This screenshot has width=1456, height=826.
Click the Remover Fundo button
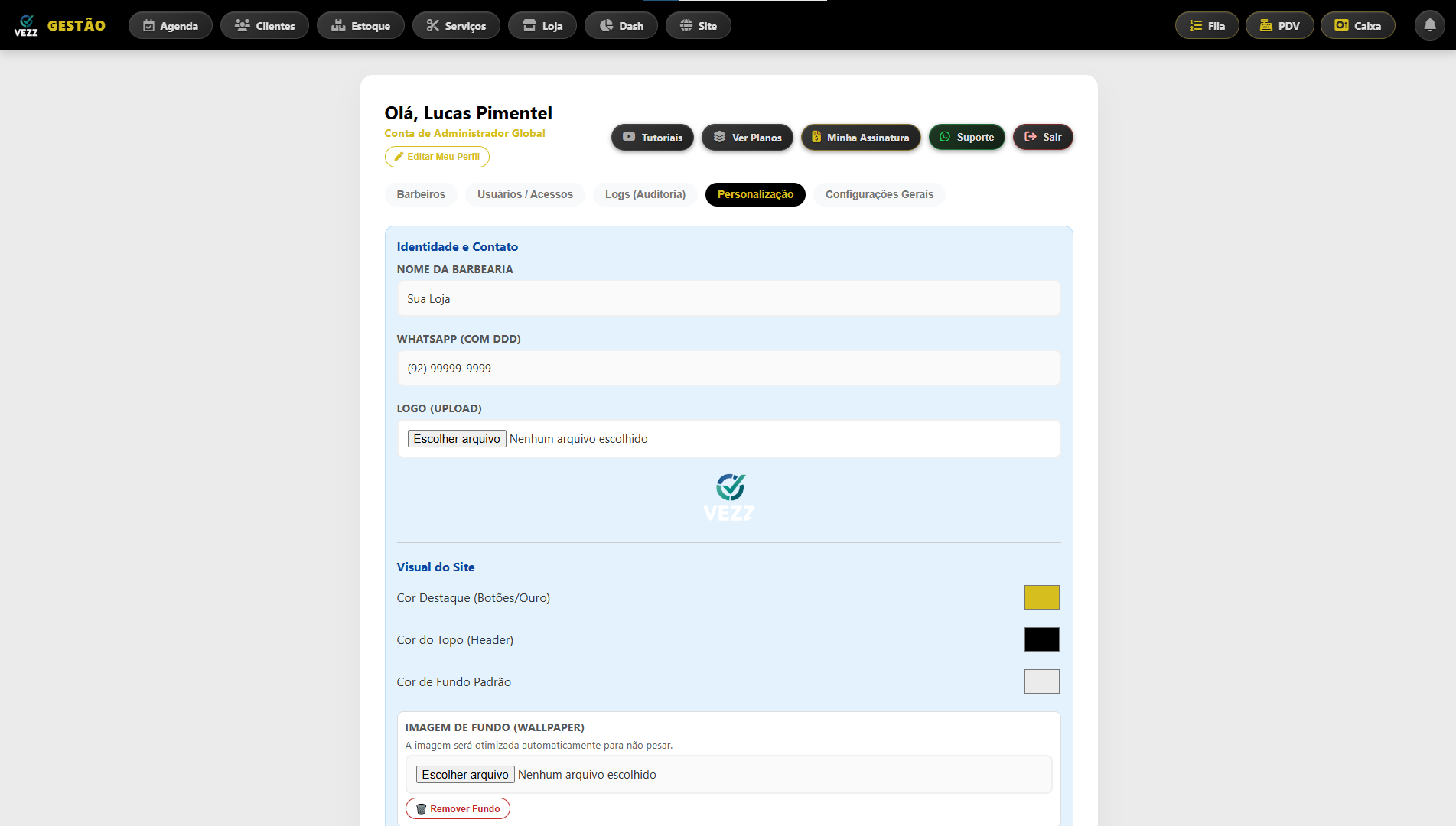[x=458, y=808]
